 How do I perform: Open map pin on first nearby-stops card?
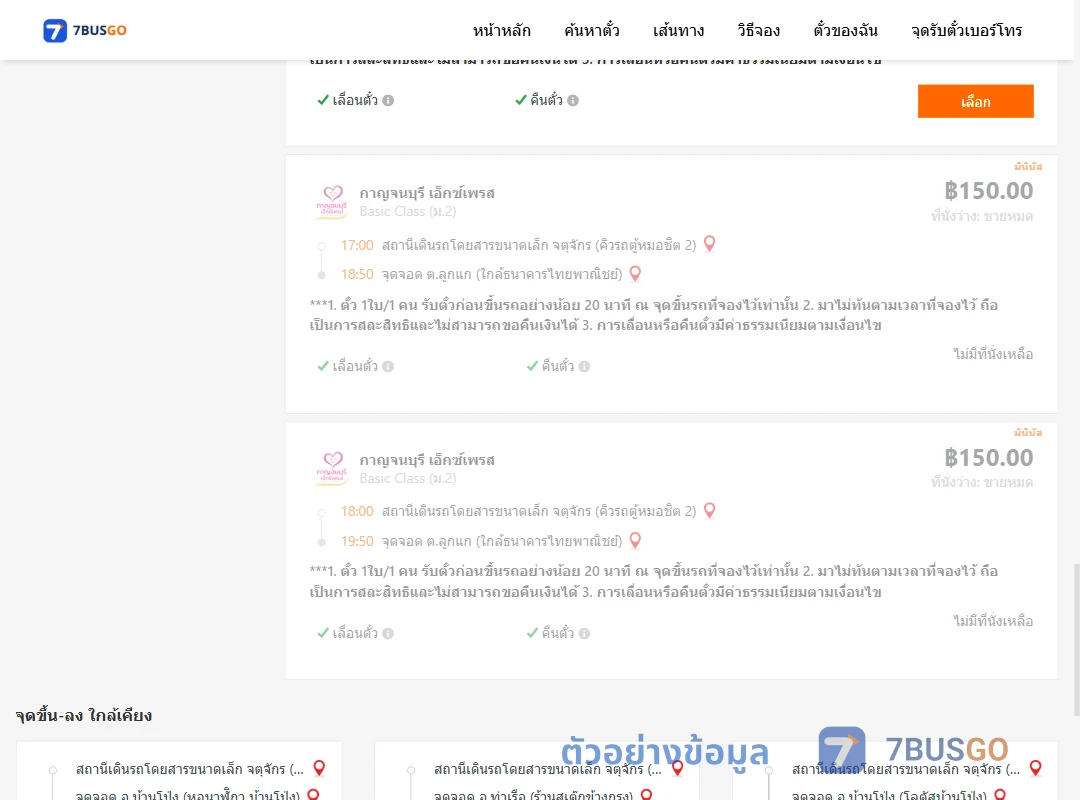pos(319,768)
